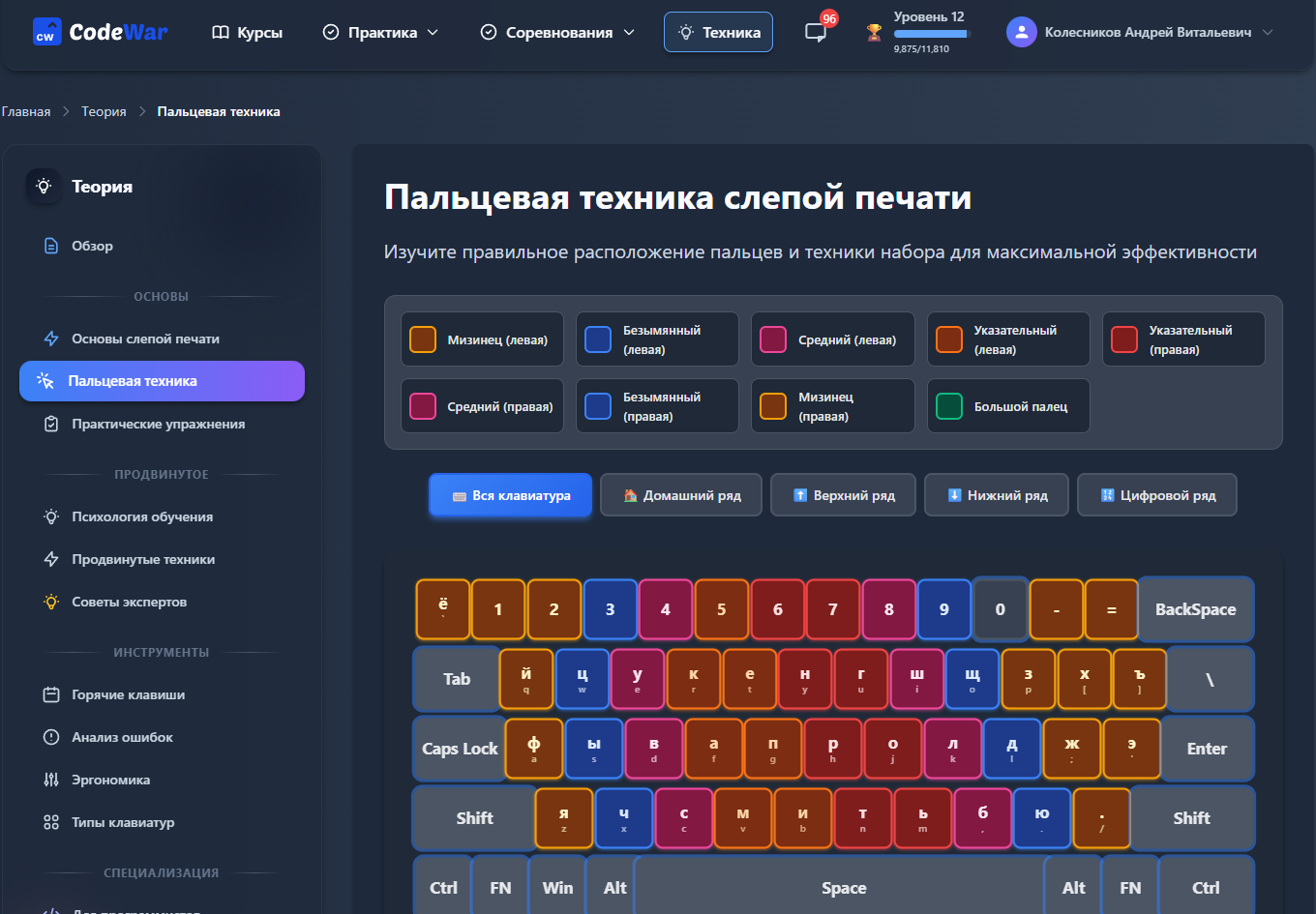Open the notifications icon with badge 96
This screenshot has height=914, width=1316.
pos(816,32)
